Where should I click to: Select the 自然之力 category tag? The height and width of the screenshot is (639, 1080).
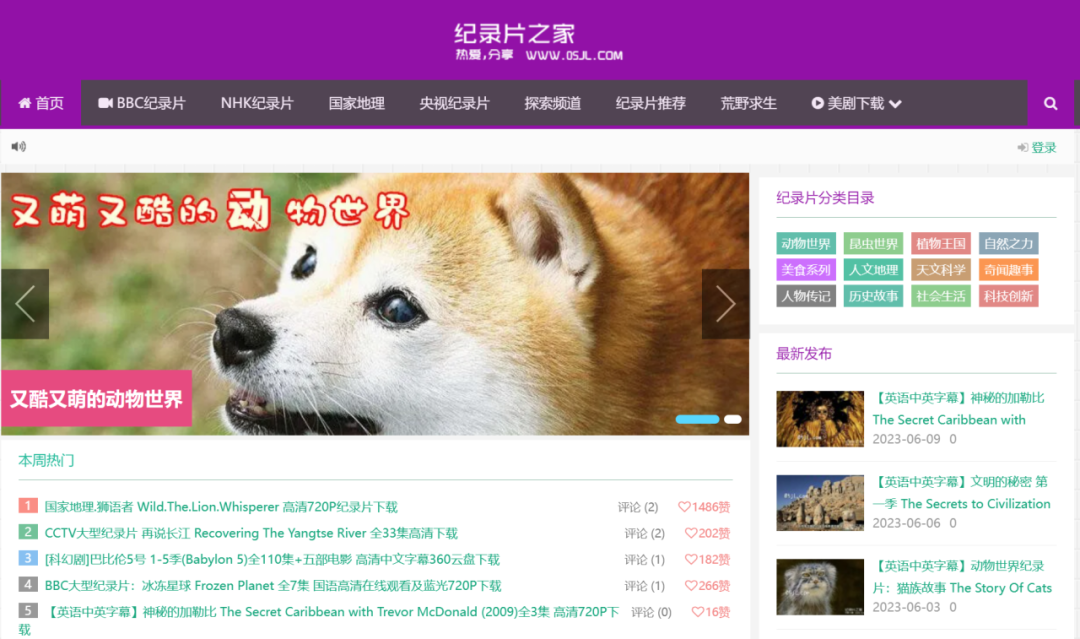(x=1008, y=243)
